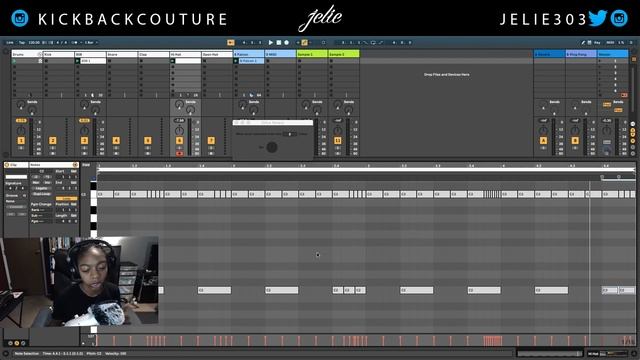Screen dimensions: 640x360
Task: Toggle track activator 4
Action: 116,141
